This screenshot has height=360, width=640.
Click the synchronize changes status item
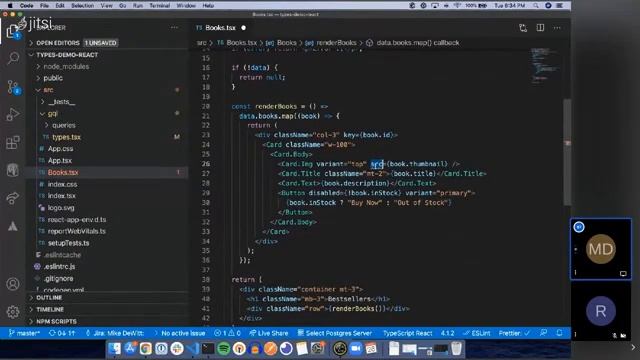[x=62, y=333]
